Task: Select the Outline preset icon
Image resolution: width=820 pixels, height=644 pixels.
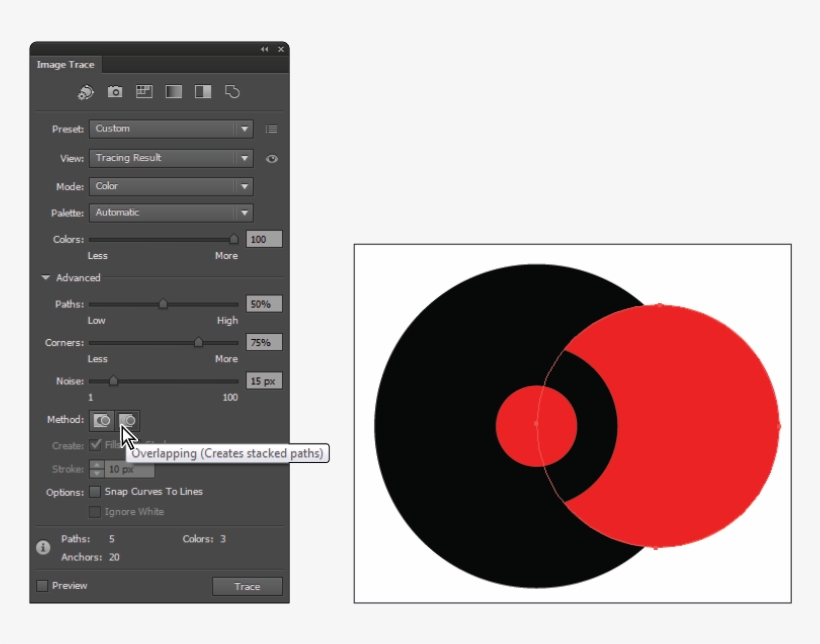Action: (232, 92)
